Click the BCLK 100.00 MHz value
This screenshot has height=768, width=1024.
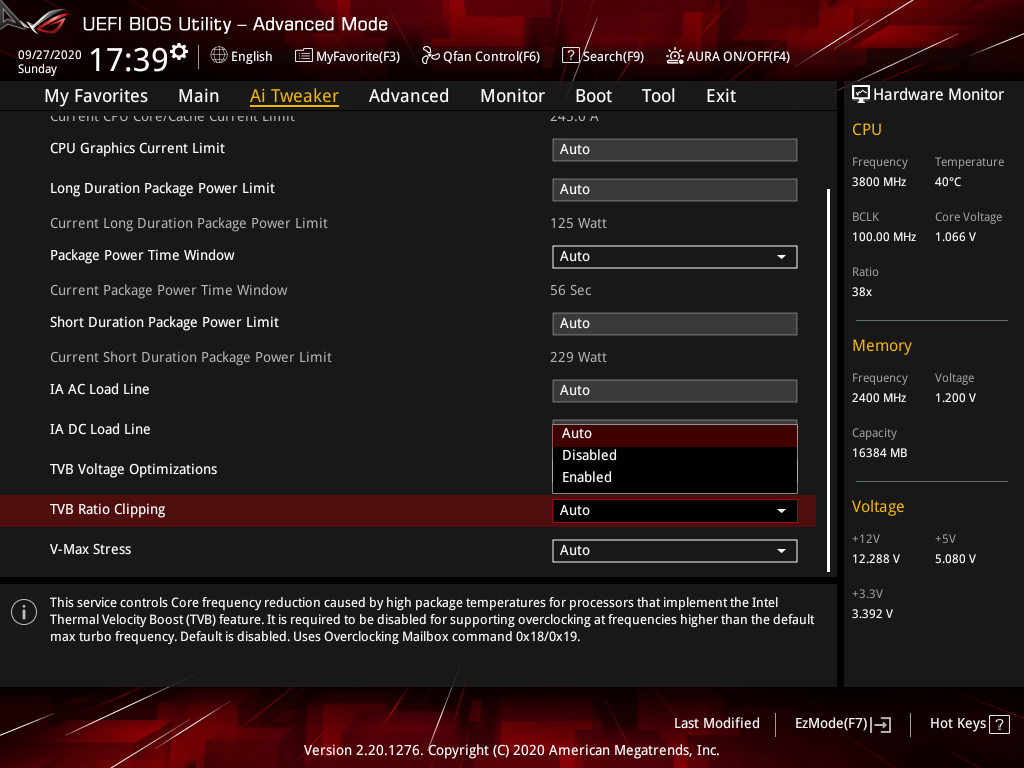click(884, 237)
